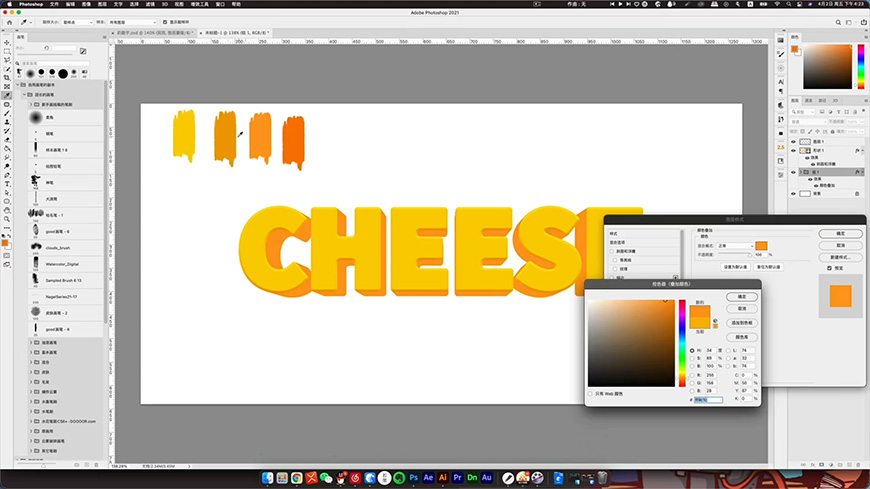Open Illustrator from the macOS dock
Image resolution: width=870 pixels, height=489 pixels.
click(x=443, y=478)
